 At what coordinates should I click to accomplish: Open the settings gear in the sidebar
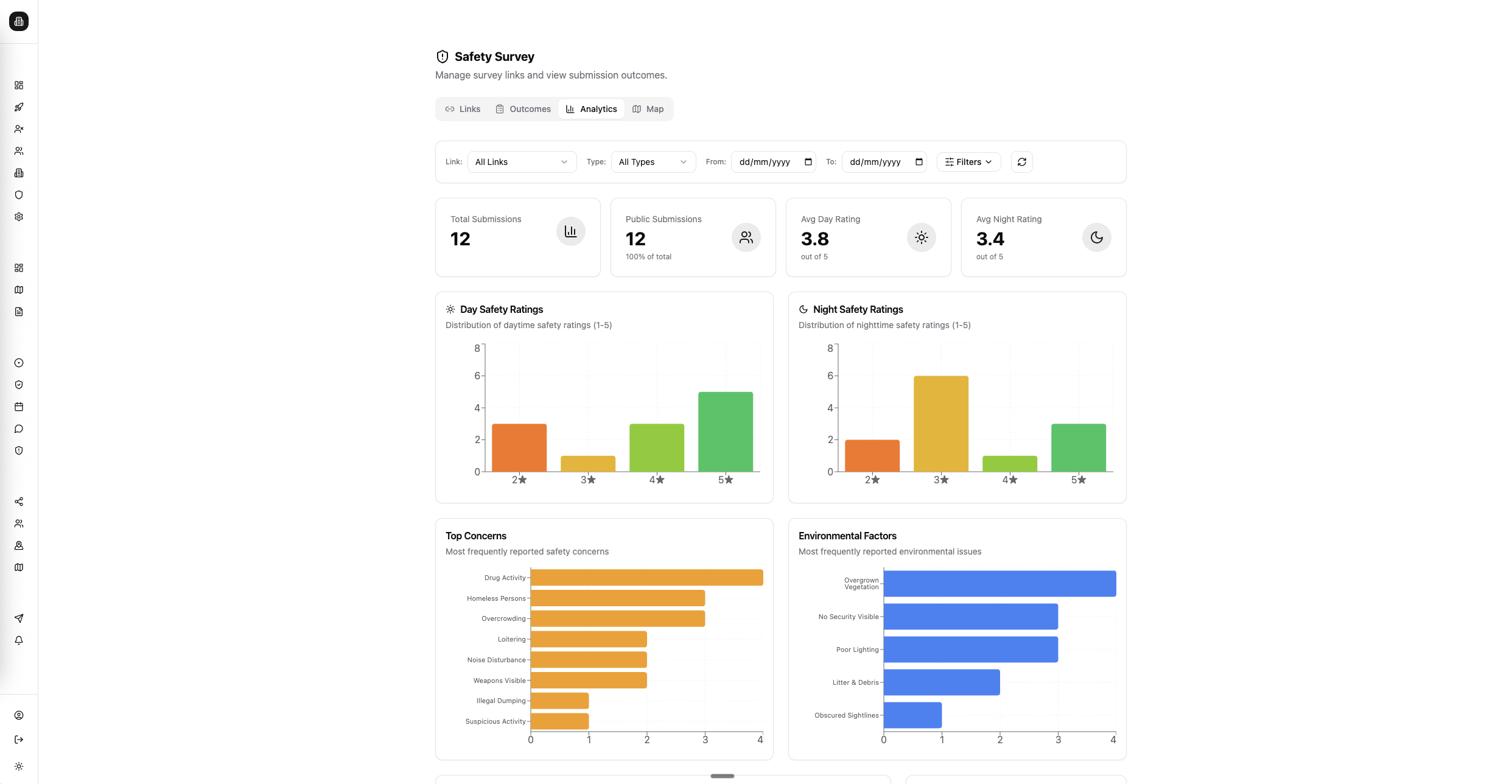tap(19, 217)
